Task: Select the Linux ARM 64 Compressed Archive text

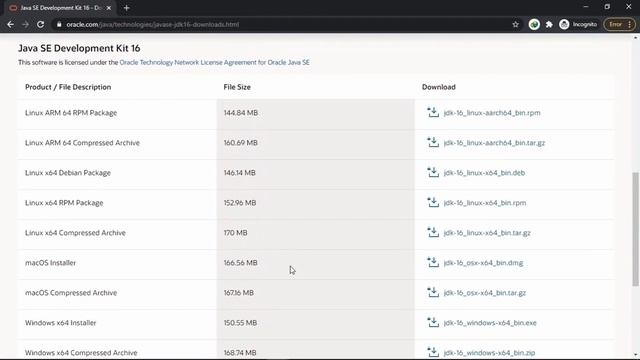Action: (x=82, y=143)
